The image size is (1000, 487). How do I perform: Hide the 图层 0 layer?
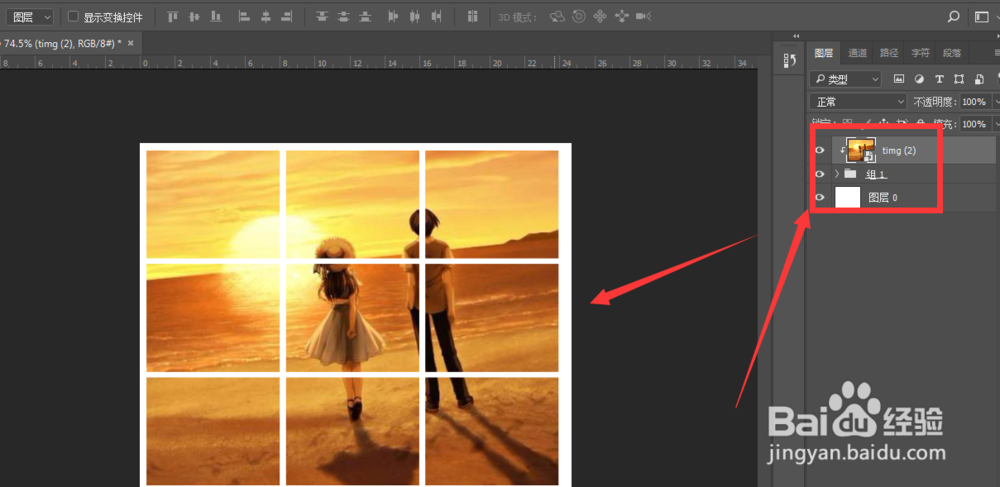(x=820, y=198)
